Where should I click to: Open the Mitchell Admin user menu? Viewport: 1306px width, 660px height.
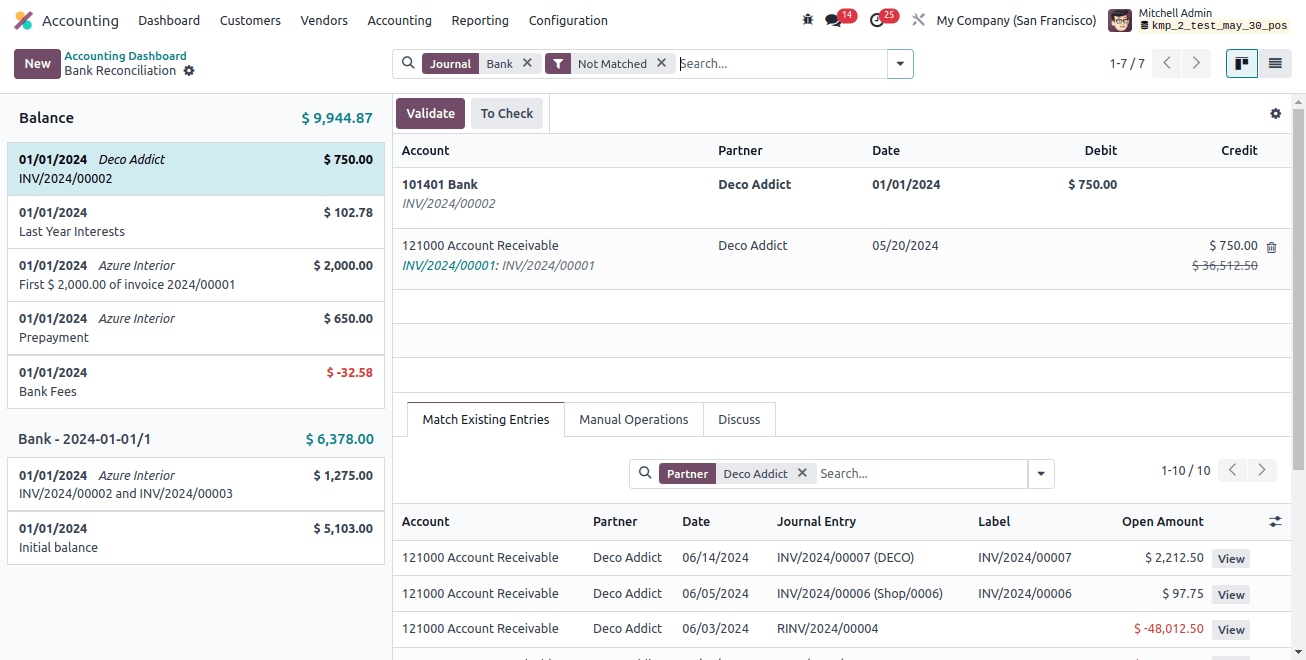click(1198, 20)
